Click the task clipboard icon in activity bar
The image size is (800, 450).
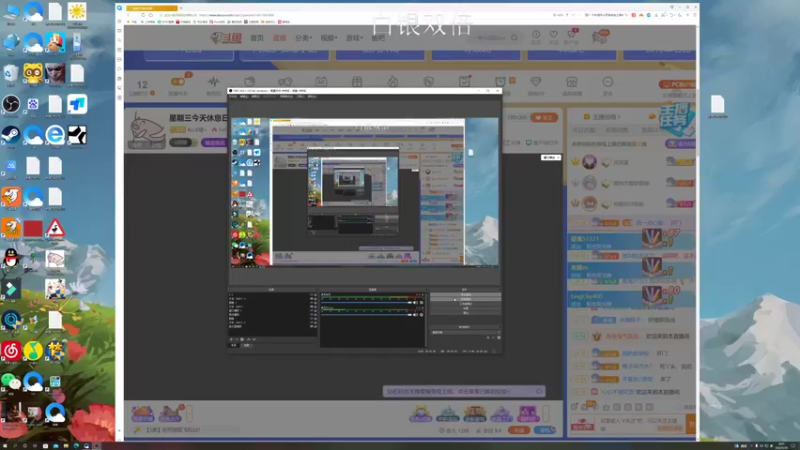point(464,82)
